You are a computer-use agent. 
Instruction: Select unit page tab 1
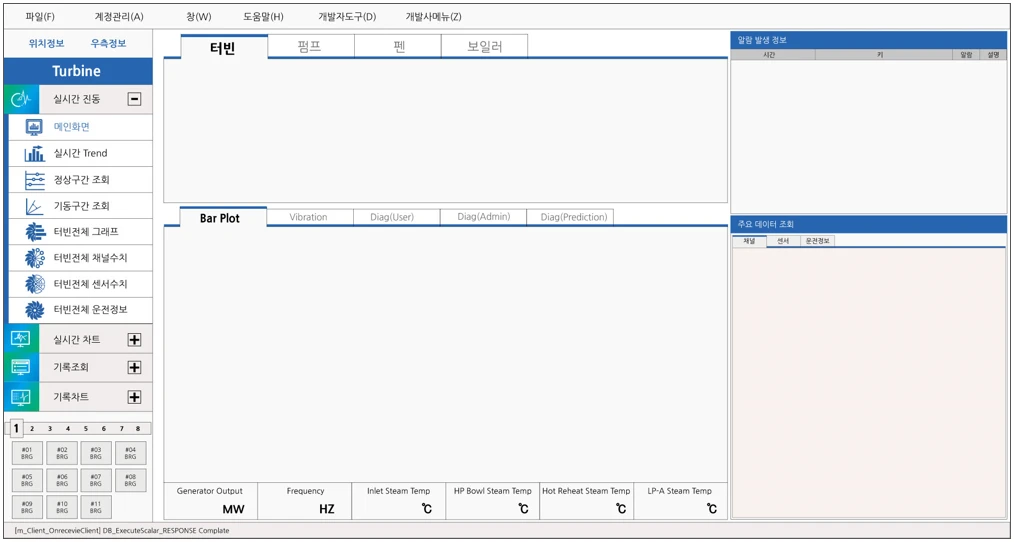16,428
